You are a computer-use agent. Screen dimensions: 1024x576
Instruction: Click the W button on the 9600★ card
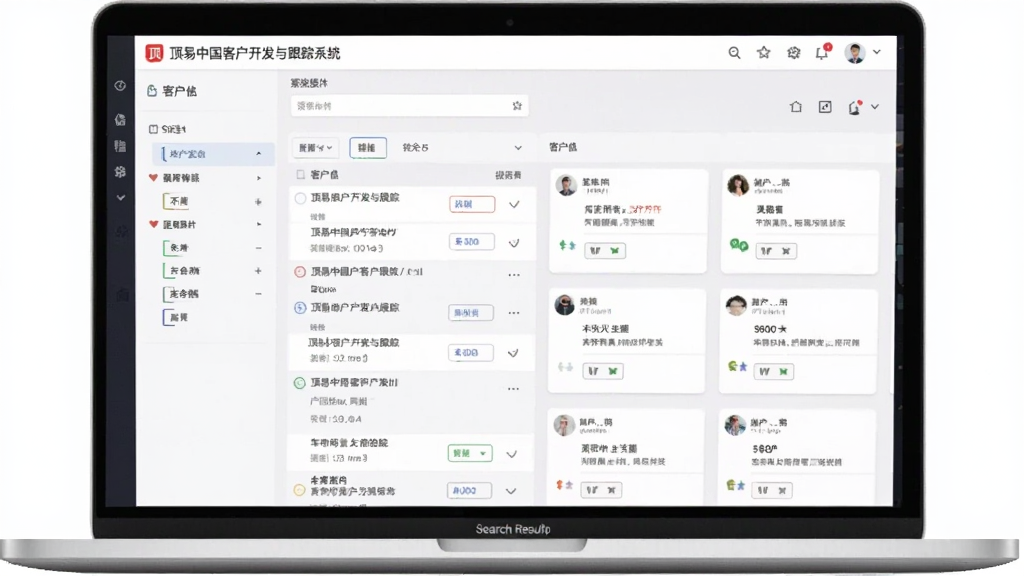pos(764,372)
